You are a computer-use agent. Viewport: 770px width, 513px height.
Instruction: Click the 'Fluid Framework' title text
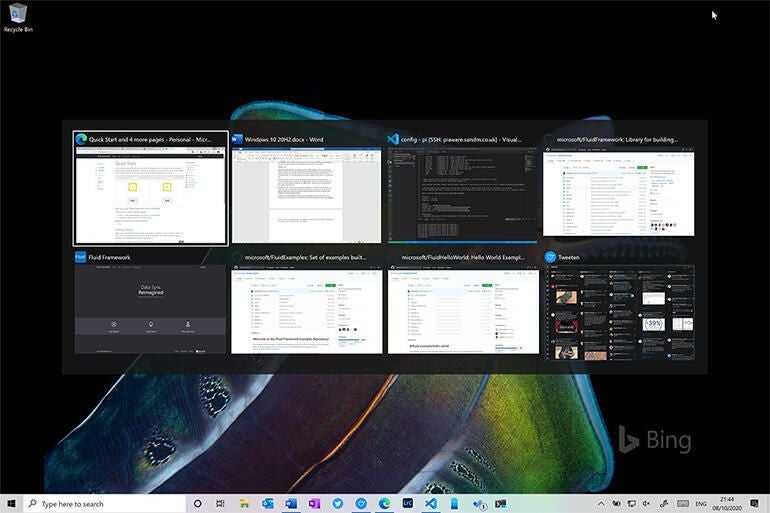[x=110, y=257]
